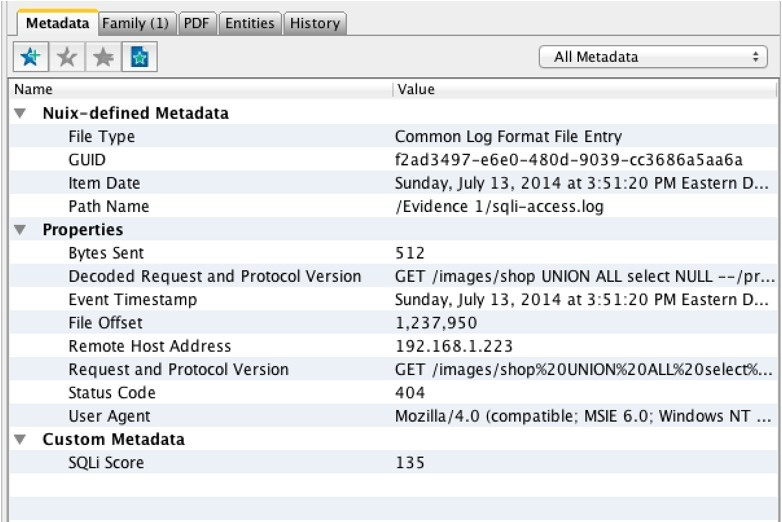Open the History tab

click(x=315, y=23)
